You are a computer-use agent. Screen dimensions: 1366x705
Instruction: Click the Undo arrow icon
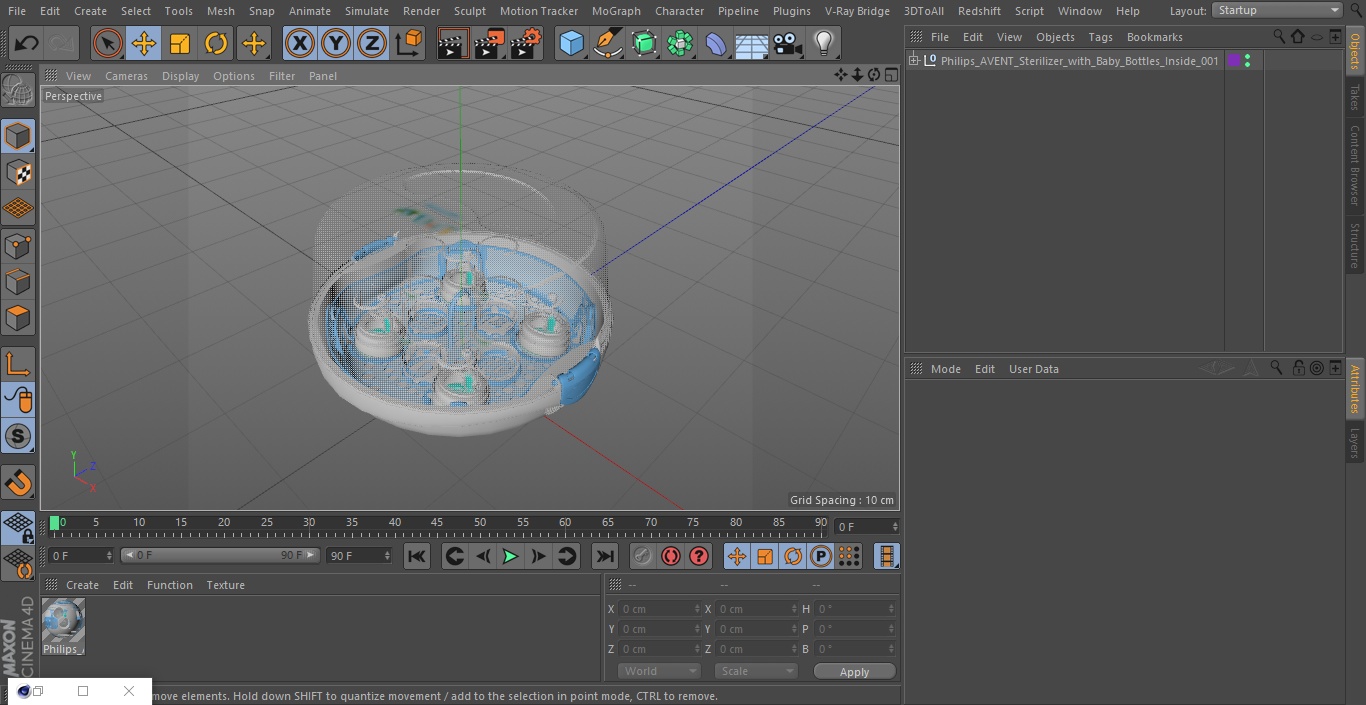pos(27,43)
